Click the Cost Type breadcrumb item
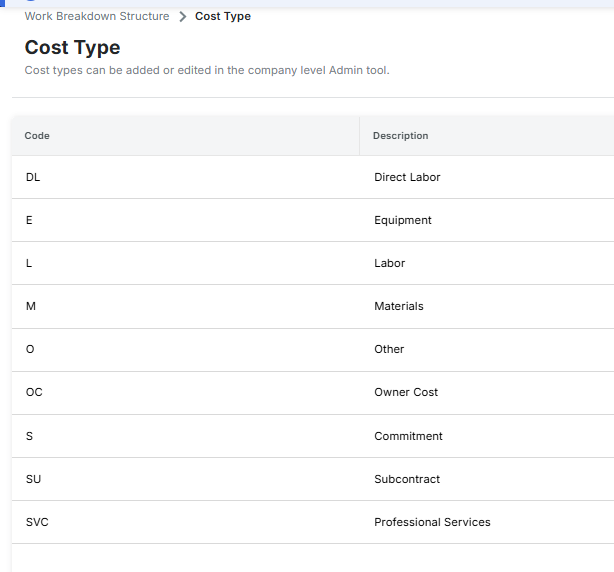The height and width of the screenshot is (572, 614). coord(223,16)
